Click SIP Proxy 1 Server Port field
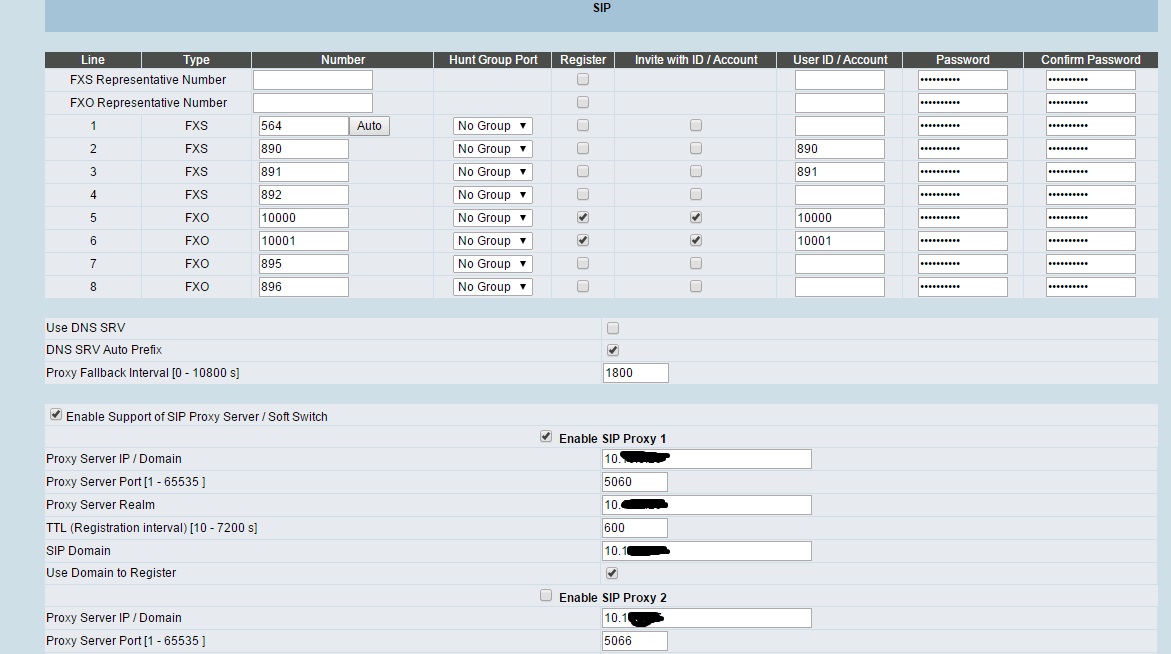 pos(635,482)
